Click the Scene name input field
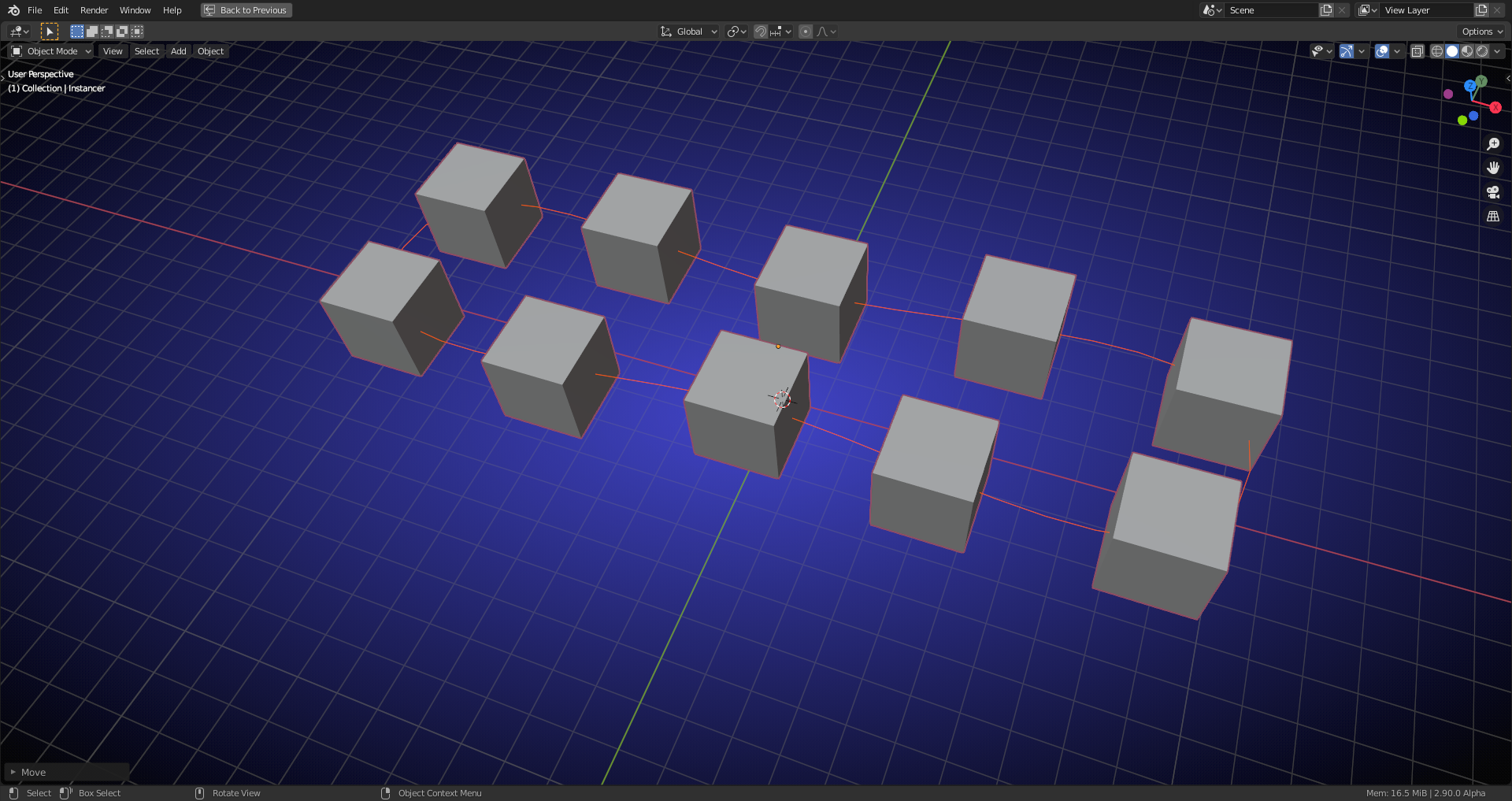This screenshot has width=1512, height=801. [x=1272, y=10]
